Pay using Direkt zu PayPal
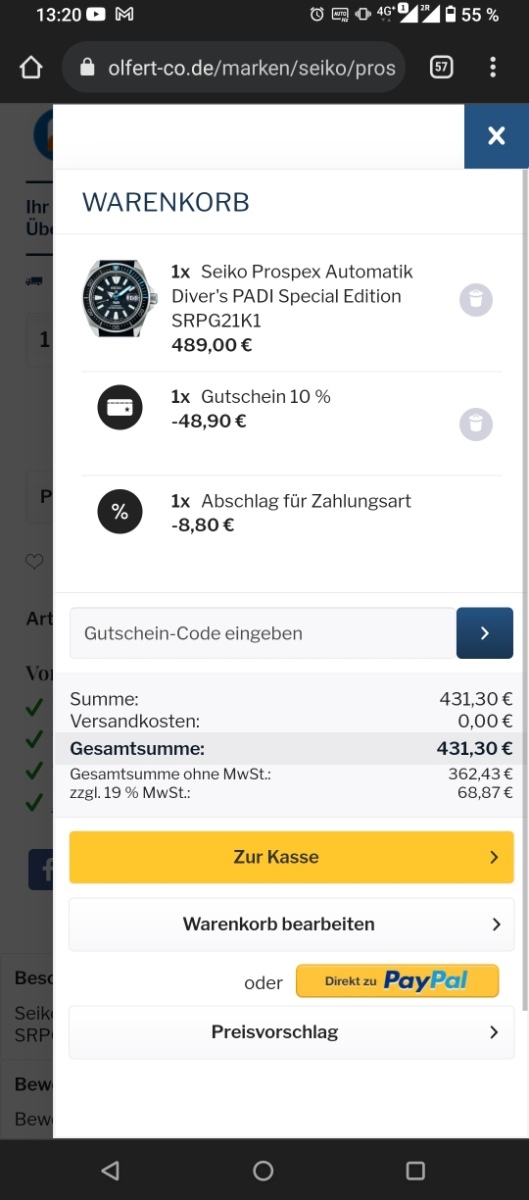The width and height of the screenshot is (529, 1200). click(x=397, y=981)
